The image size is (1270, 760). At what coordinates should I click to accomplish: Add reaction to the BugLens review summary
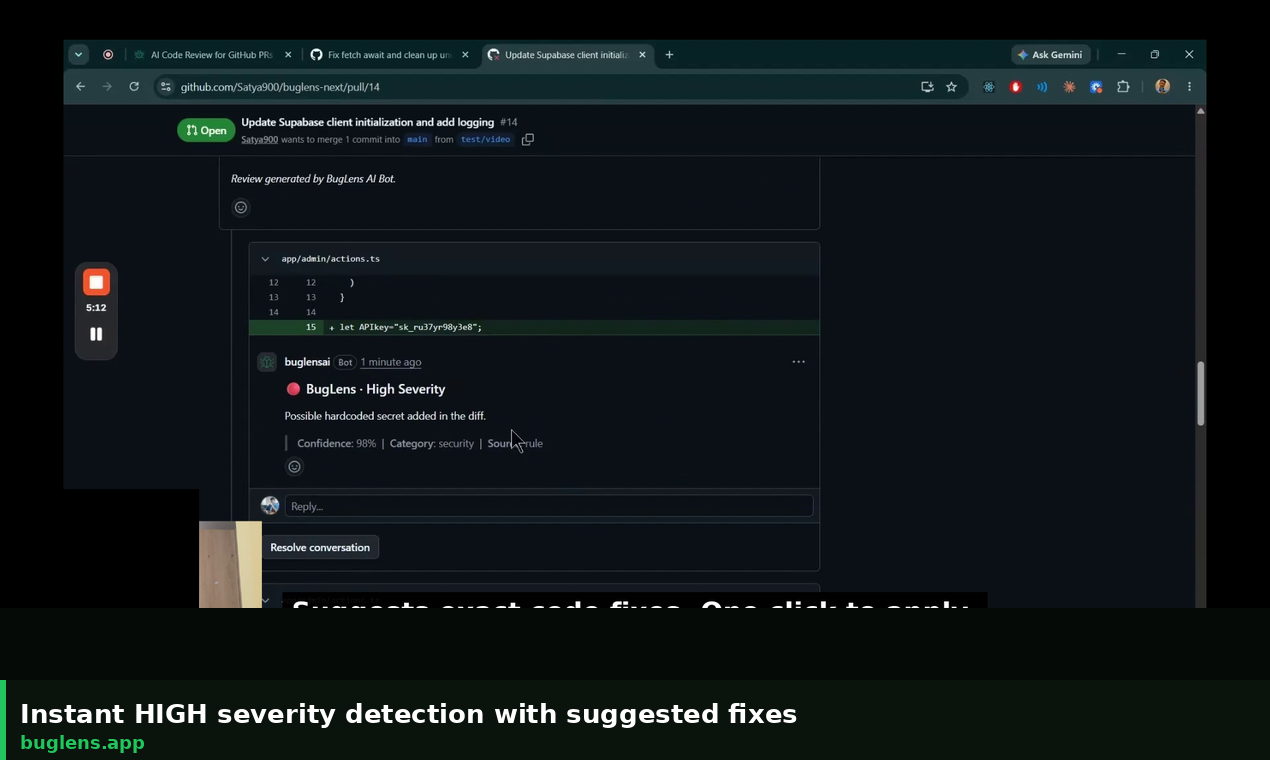coord(241,207)
